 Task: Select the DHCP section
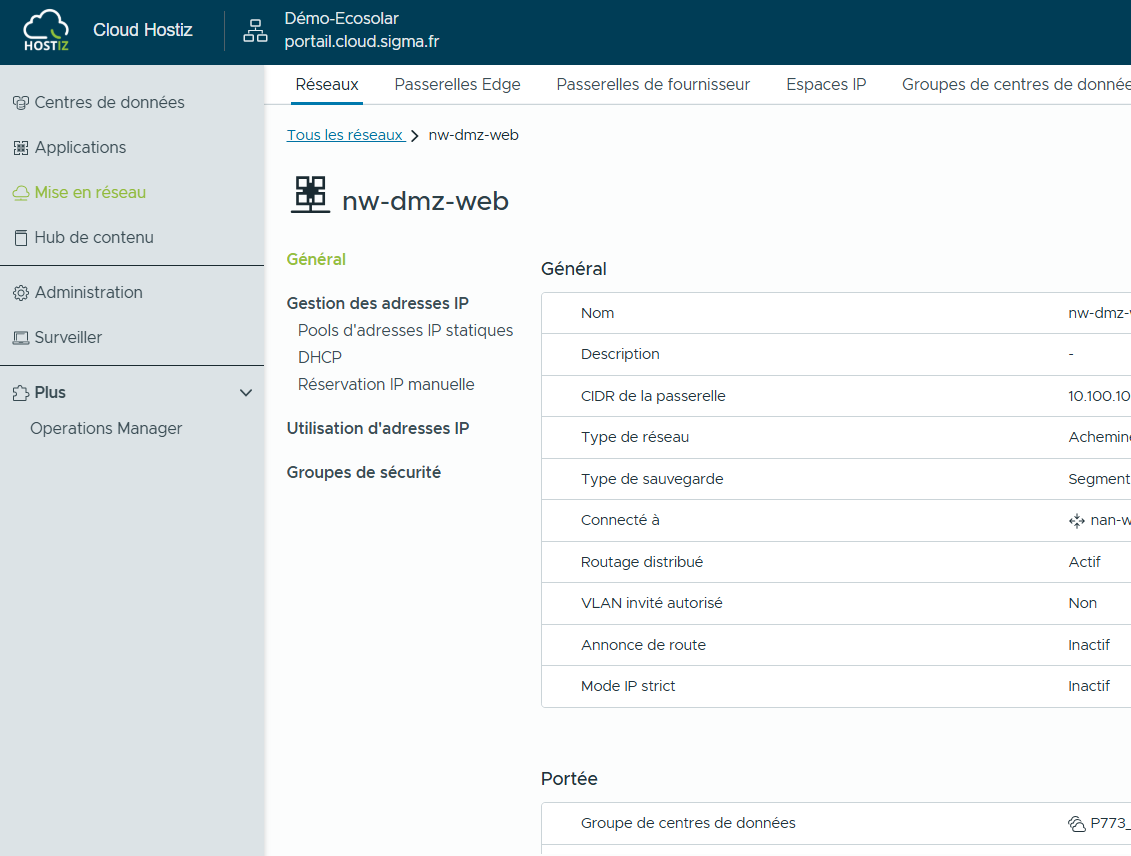click(320, 357)
